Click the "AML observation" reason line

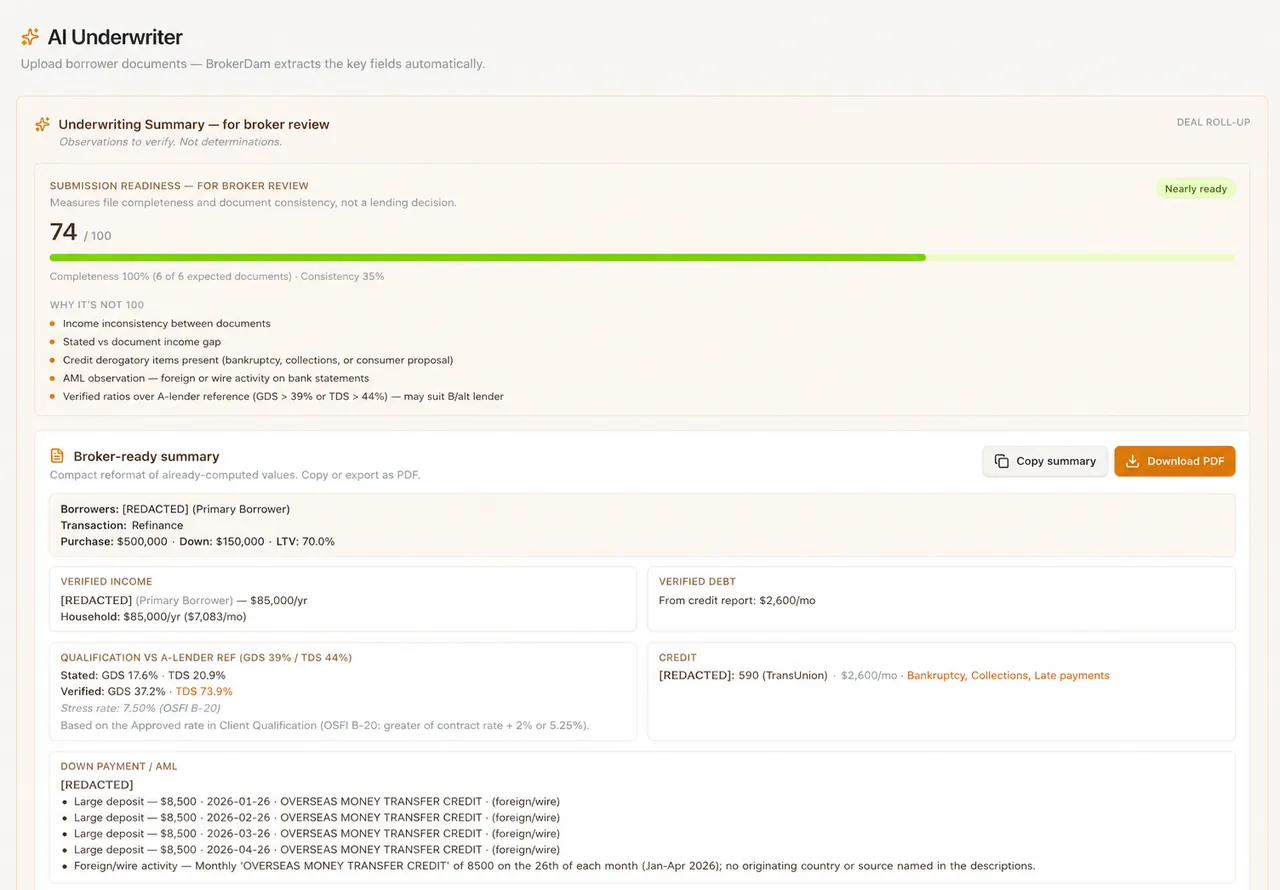216,378
